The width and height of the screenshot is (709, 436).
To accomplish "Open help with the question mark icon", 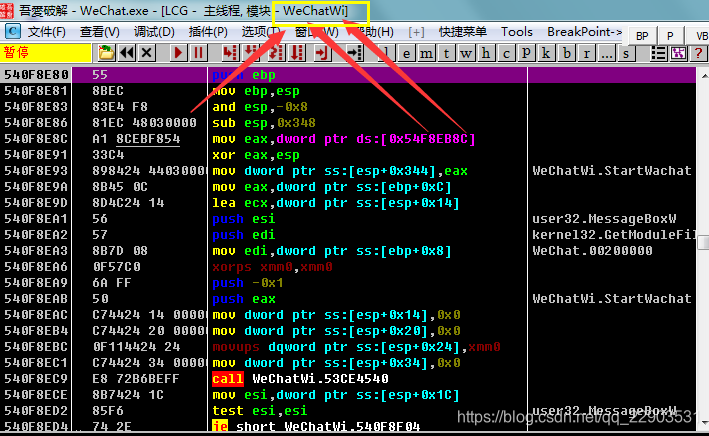I will tap(698, 53).
